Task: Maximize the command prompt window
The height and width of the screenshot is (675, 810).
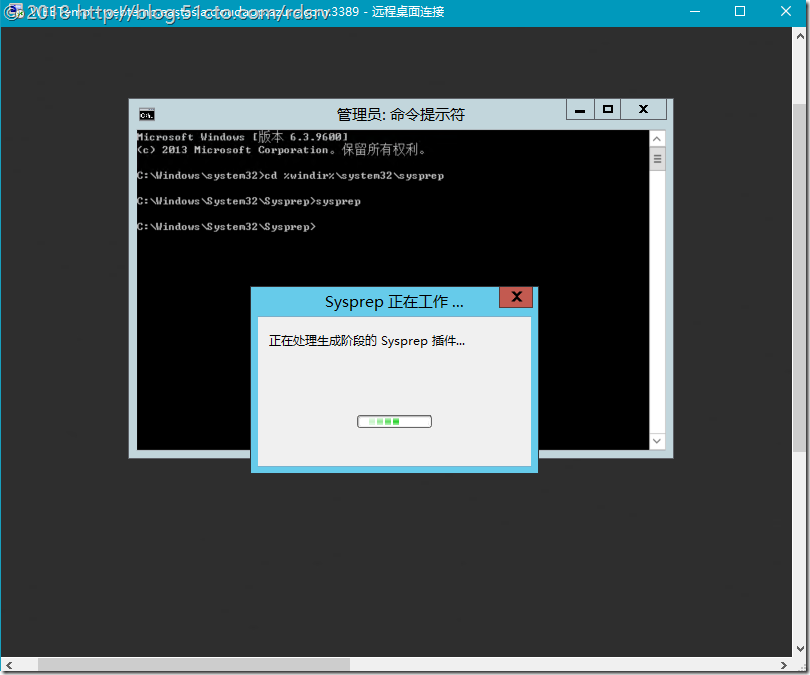Action: coord(608,109)
